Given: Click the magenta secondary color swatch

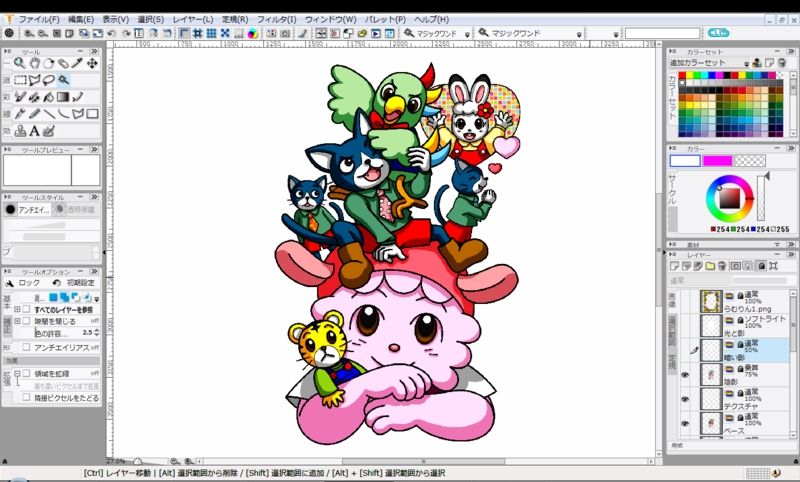Looking at the screenshot, I should (717, 161).
